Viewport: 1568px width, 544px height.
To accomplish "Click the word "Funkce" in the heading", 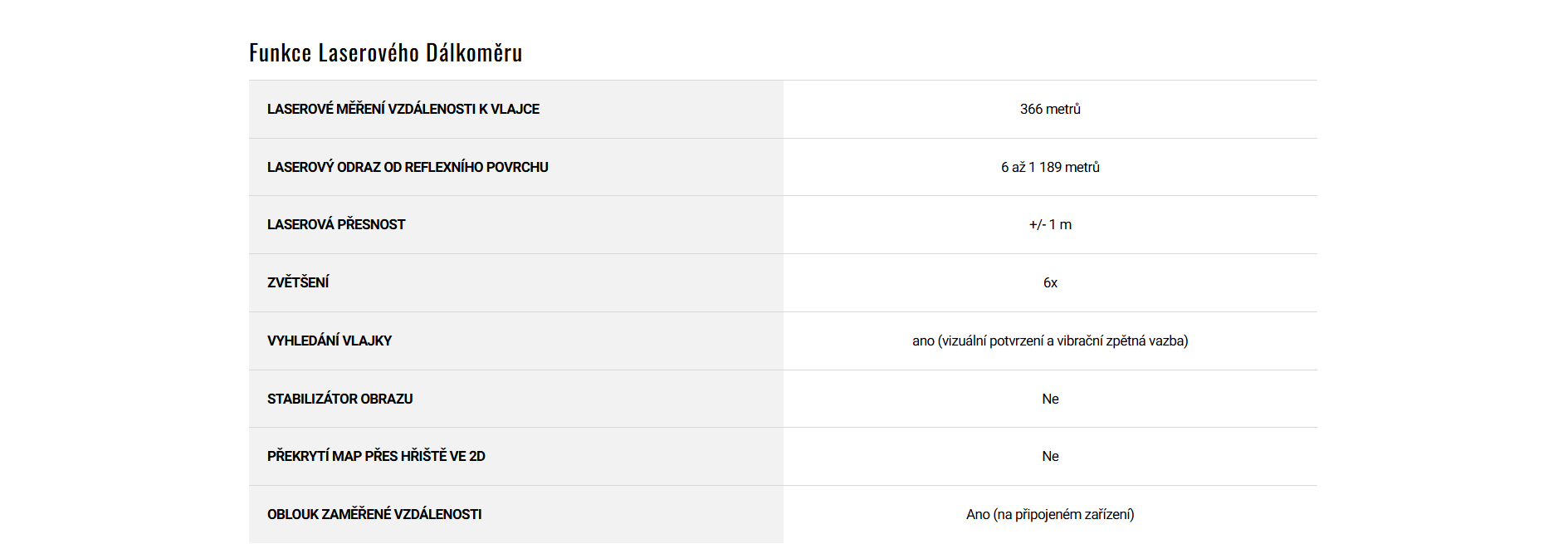I will (280, 53).
